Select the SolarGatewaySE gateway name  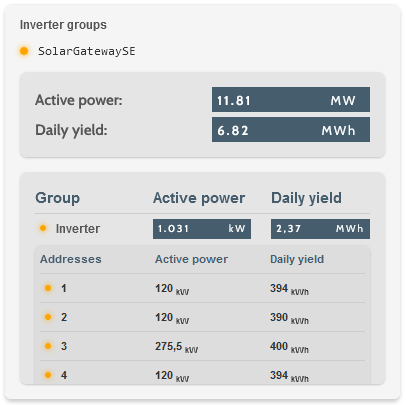coord(87,51)
